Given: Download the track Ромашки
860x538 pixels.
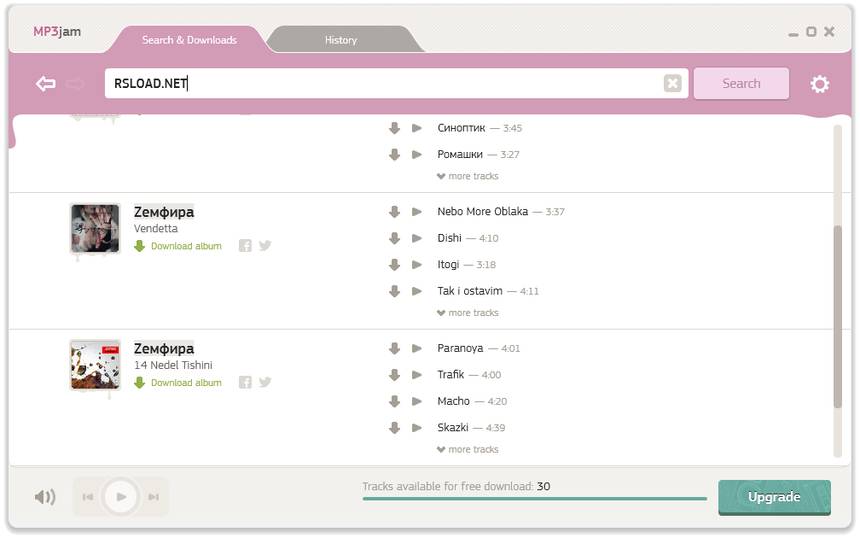Looking at the screenshot, I should pyautogui.click(x=394, y=155).
